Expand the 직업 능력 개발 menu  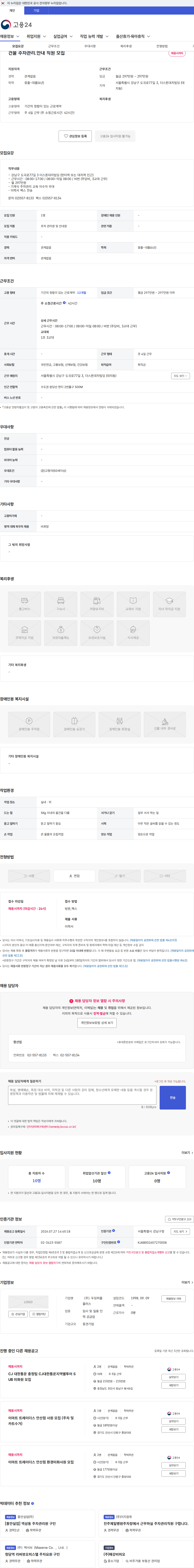point(94,37)
